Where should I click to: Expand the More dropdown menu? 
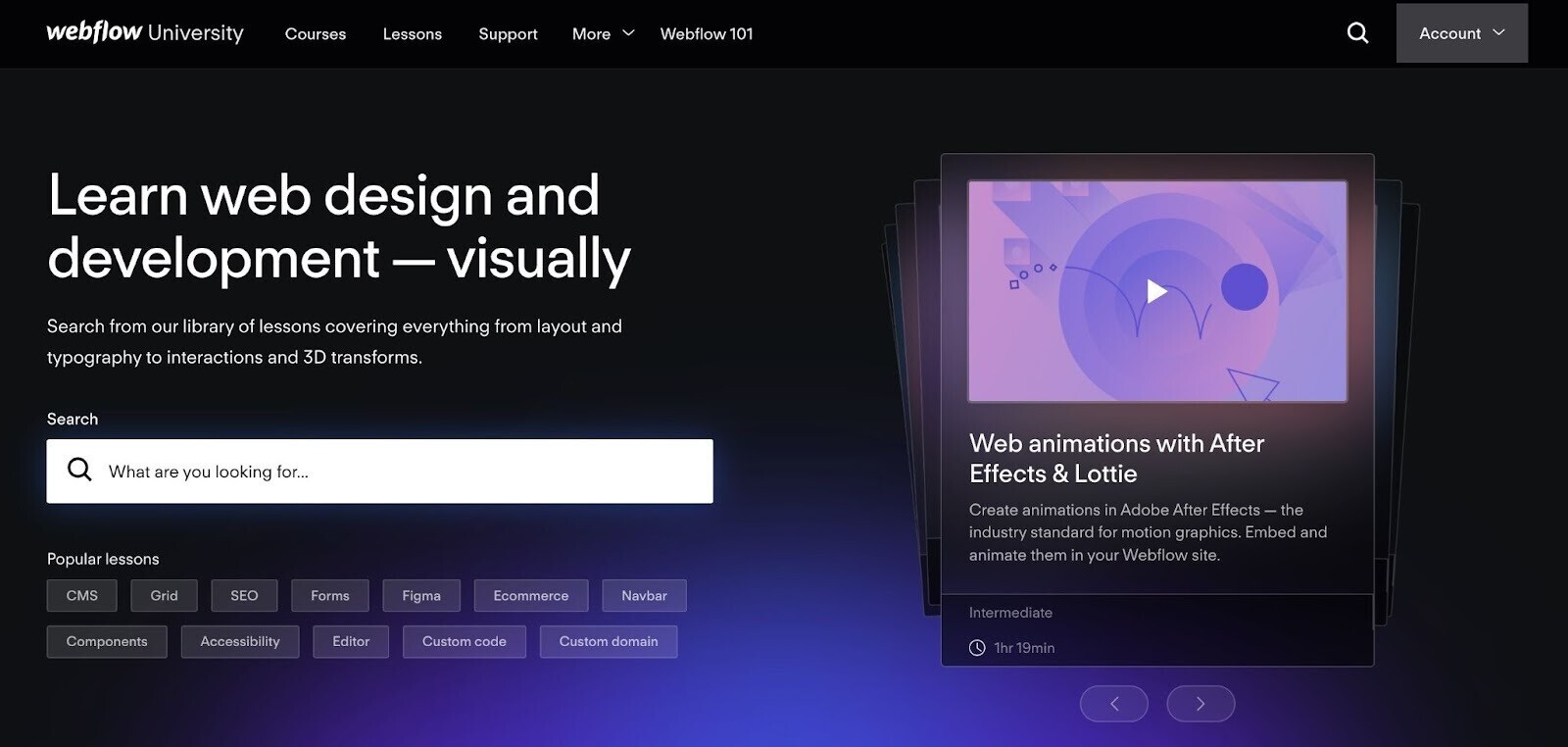click(604, 33)
